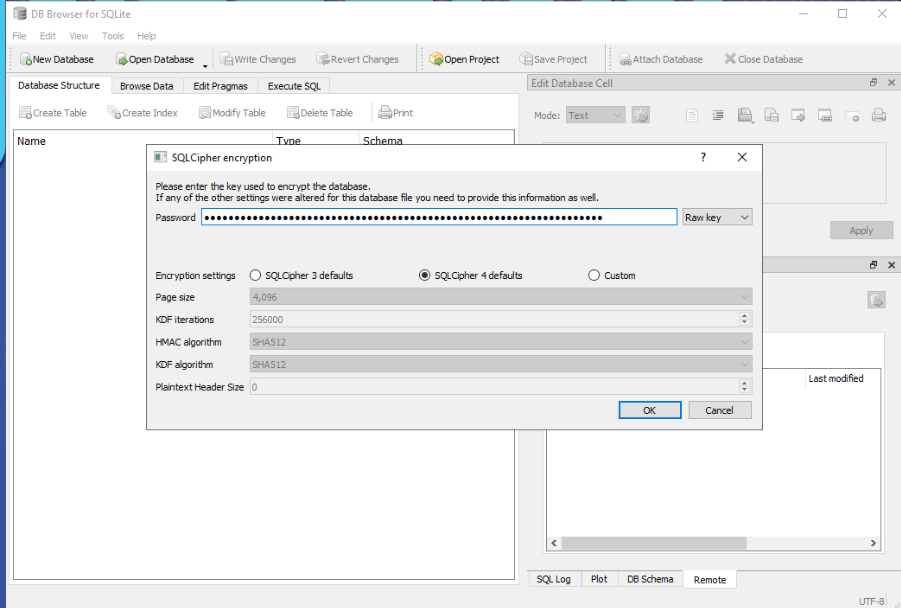Viewport: 901px width, 608px height.
Task: Click Cancel in the SQLCipher dialog
Action: 719,410
